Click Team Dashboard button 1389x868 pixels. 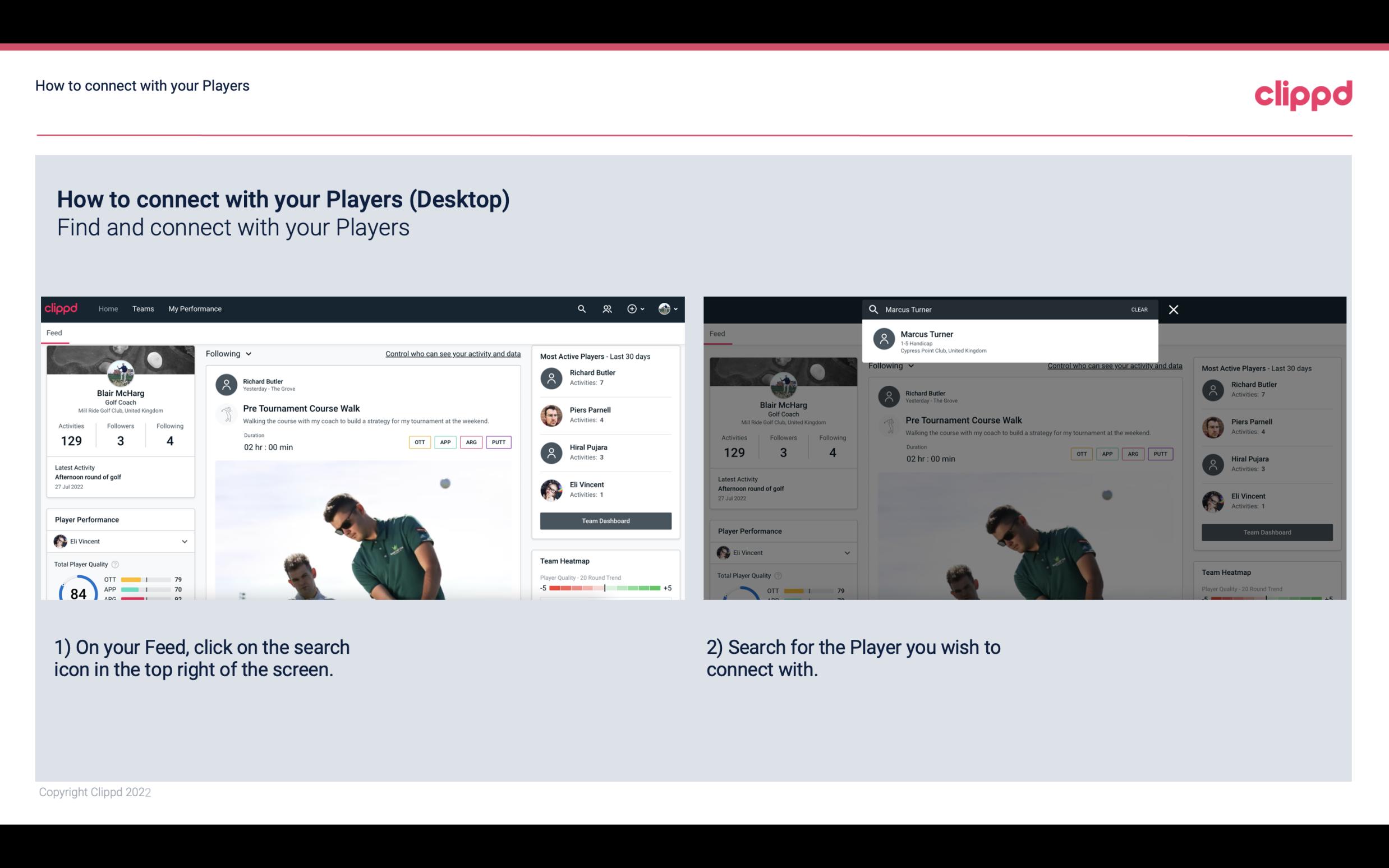coord(605,520)
